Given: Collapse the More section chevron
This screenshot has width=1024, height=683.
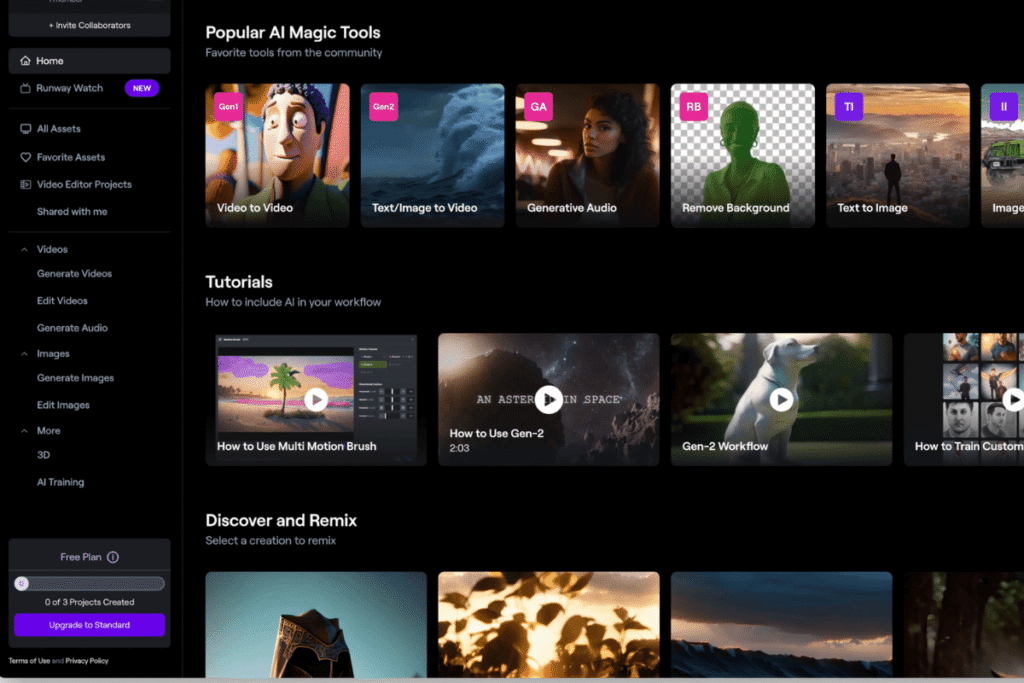Looking at the screenshot, I should [24, 431].
